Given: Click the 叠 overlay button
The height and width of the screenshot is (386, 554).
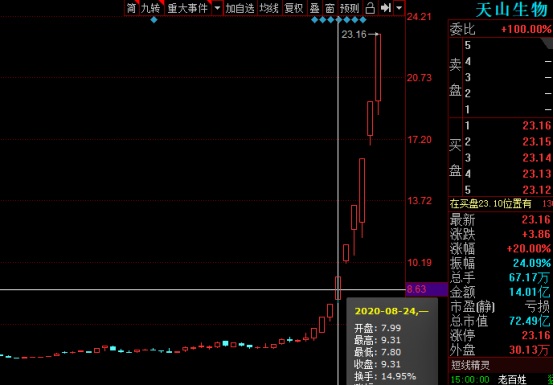Looking at the screenshot, I should point(314,8).
